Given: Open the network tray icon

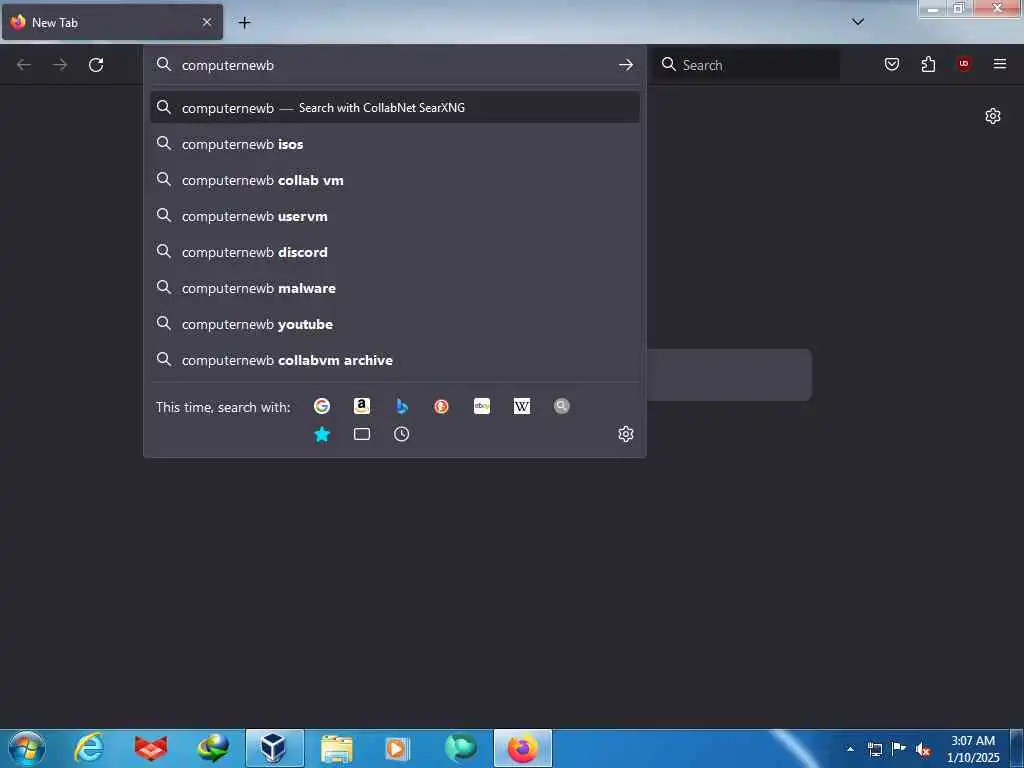Looking at the screenshot, I should point(874,749).
